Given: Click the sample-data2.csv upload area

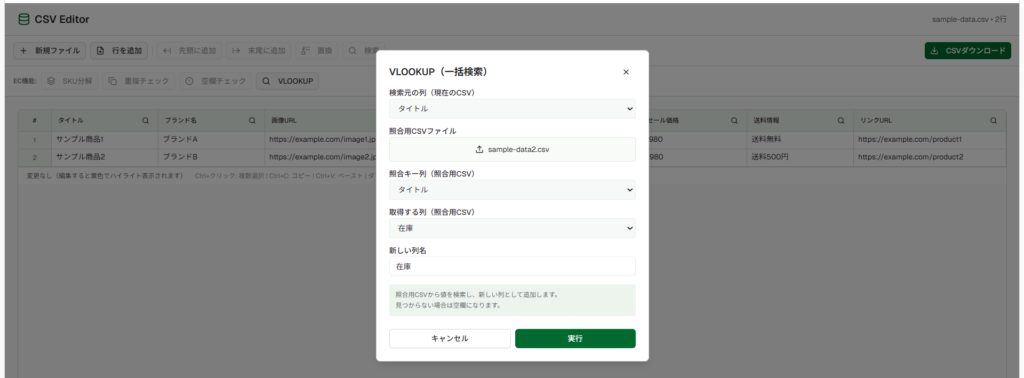Looking at the screenshot, I should [512, 150].
